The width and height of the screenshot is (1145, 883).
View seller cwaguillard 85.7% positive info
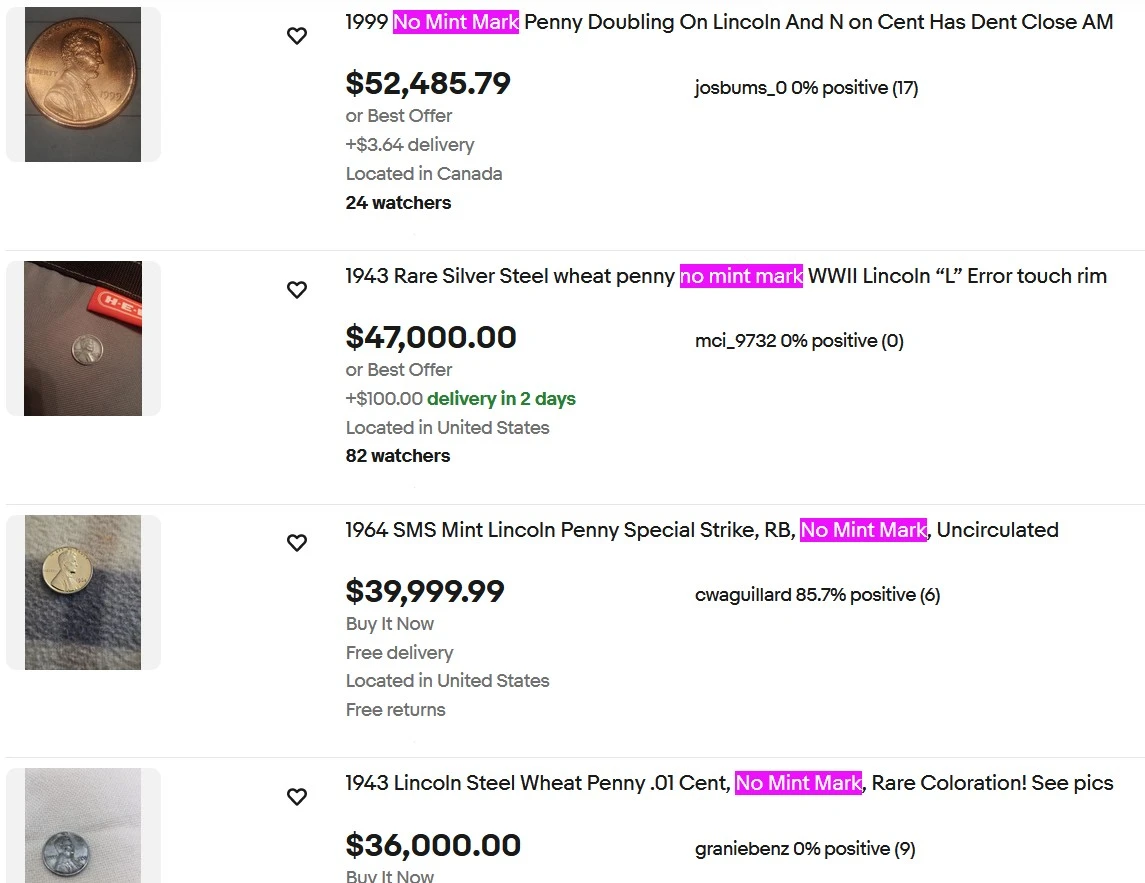click(817, 595)
